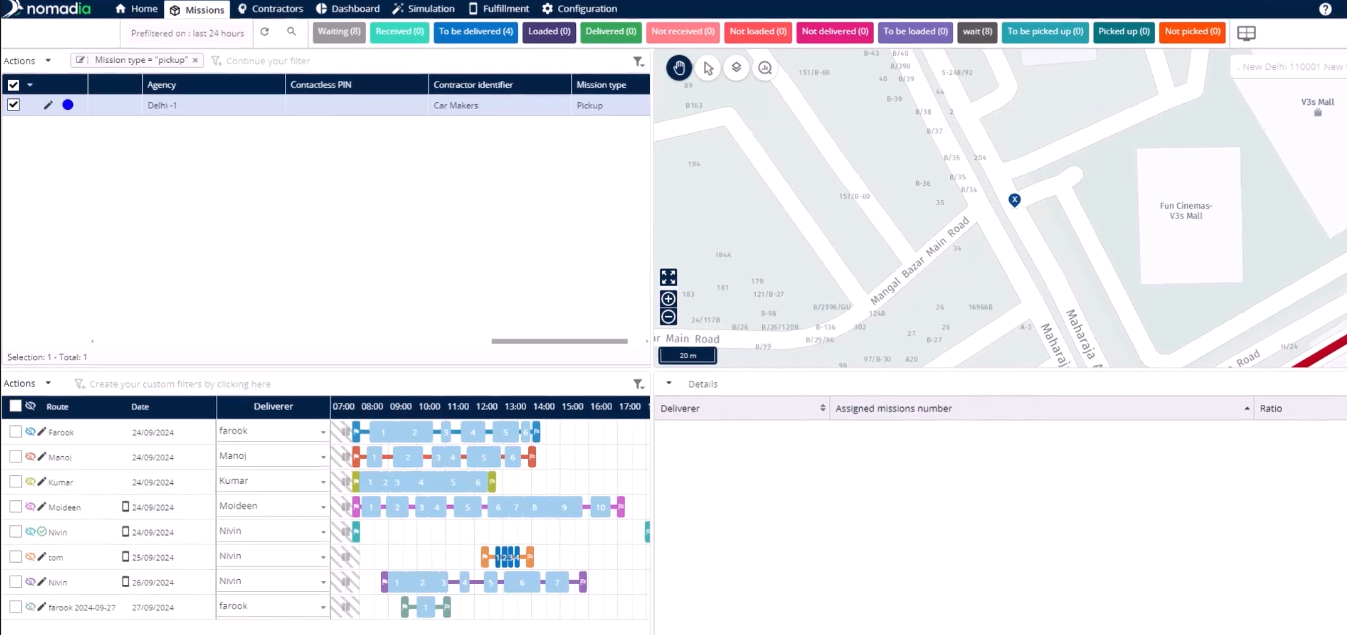Open the Fulfillment menu
Screen dimensions: 1347x635
pos(499,9)
